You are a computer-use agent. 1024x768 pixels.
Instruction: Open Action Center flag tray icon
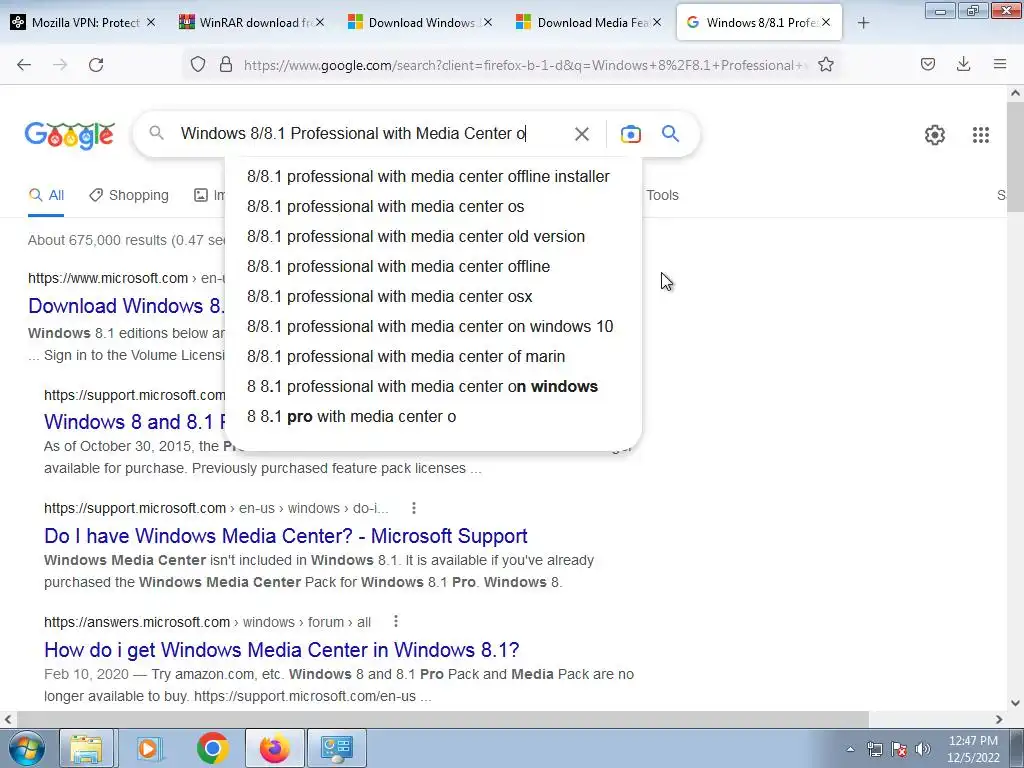coord(899,749)
